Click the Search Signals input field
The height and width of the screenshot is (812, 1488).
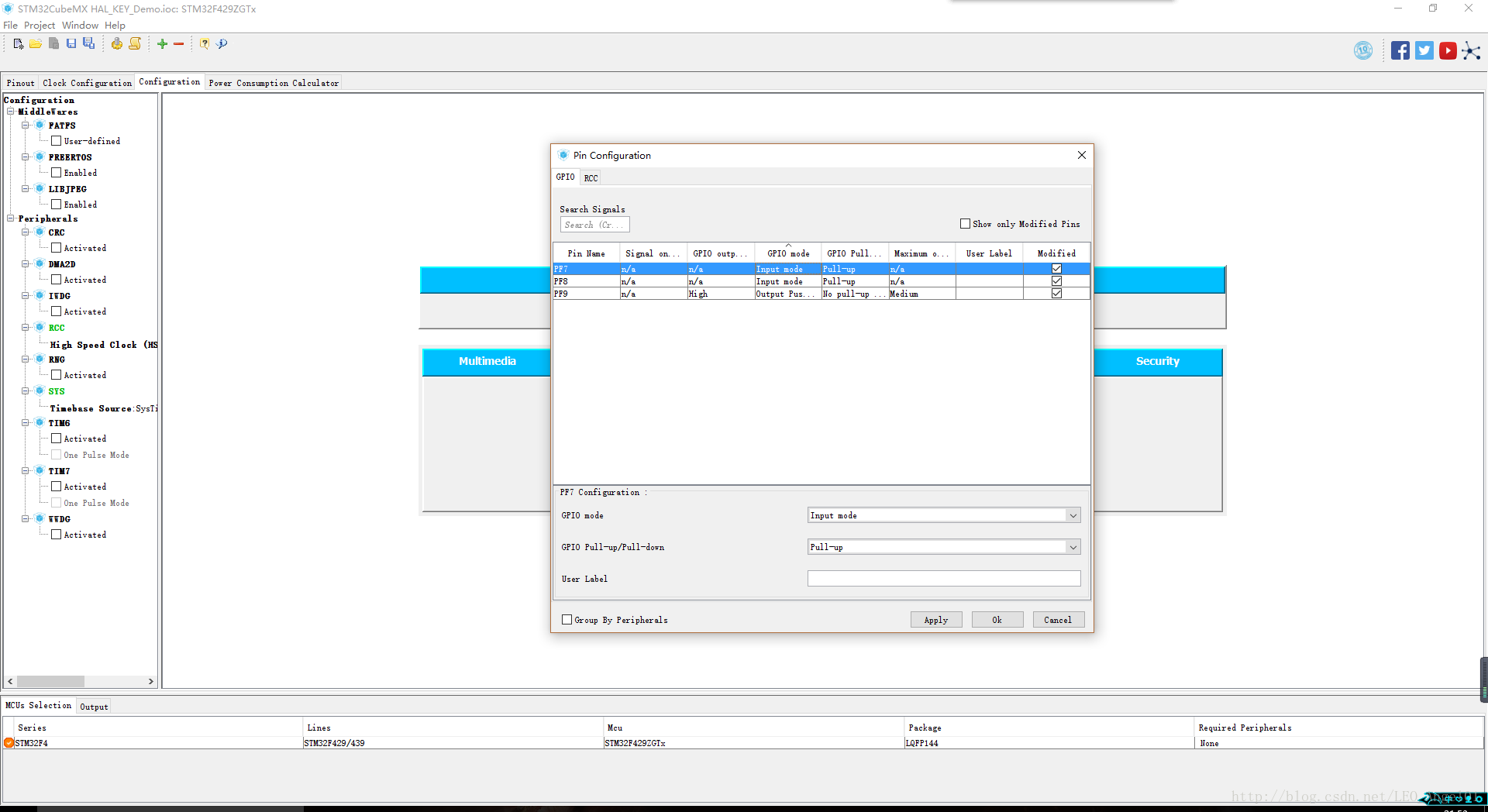coord(594,225)
